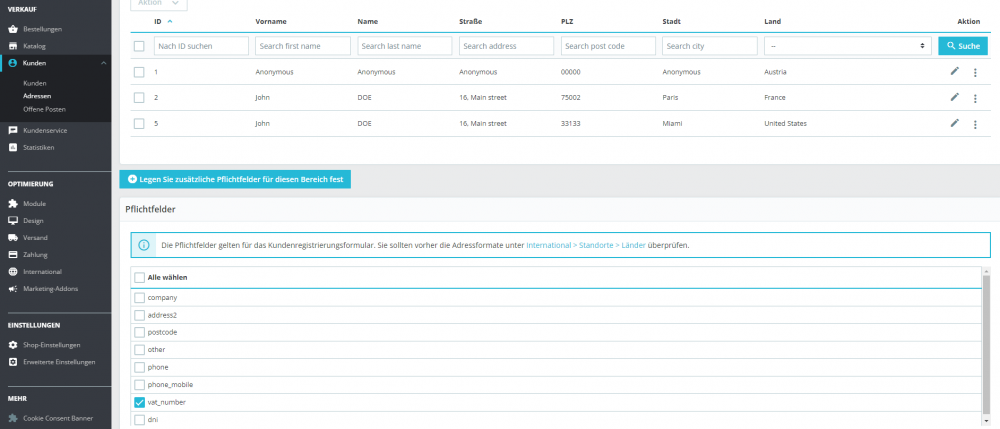Click the Module puzzle icon

[x=12, y=203]
